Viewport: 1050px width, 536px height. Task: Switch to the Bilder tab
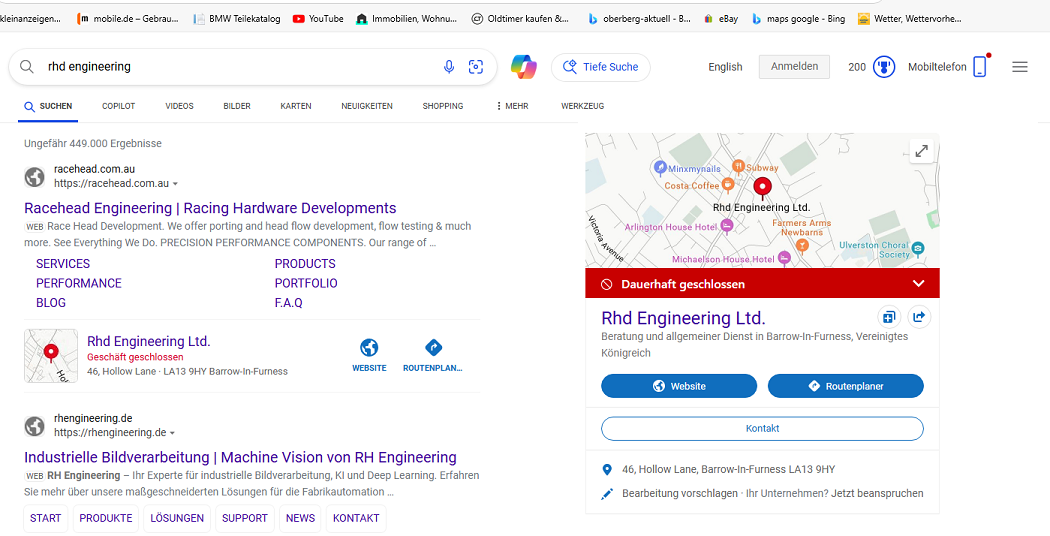[237, 106]
